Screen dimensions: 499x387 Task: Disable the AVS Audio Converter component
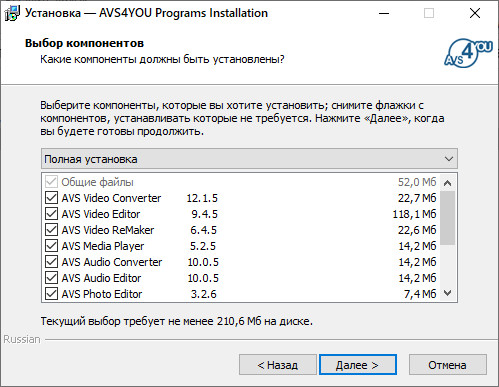click(51, 262)
